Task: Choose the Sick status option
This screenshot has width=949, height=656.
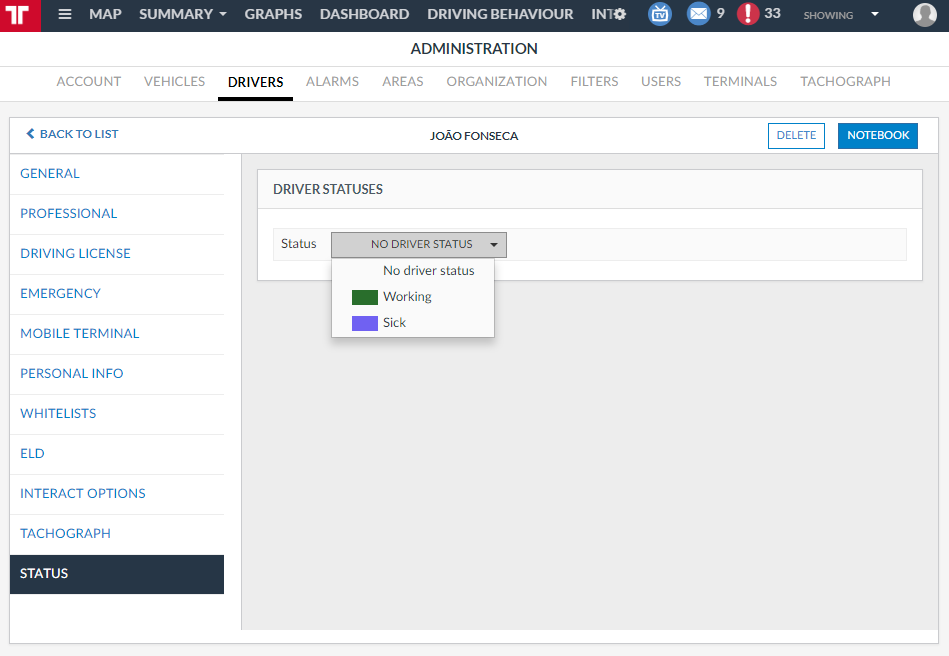Action: 394,323
